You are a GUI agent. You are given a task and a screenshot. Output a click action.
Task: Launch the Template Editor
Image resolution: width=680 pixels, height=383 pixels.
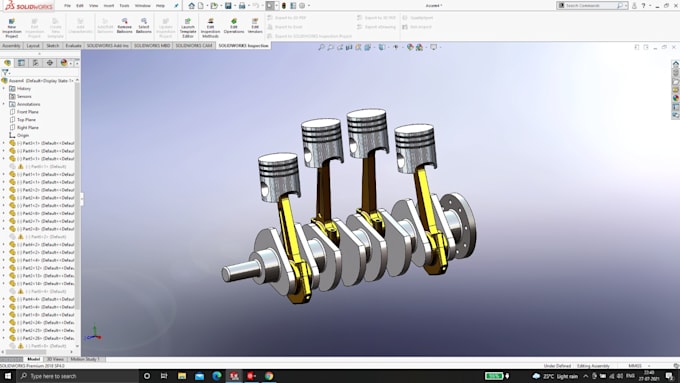(x=188, y=28)
